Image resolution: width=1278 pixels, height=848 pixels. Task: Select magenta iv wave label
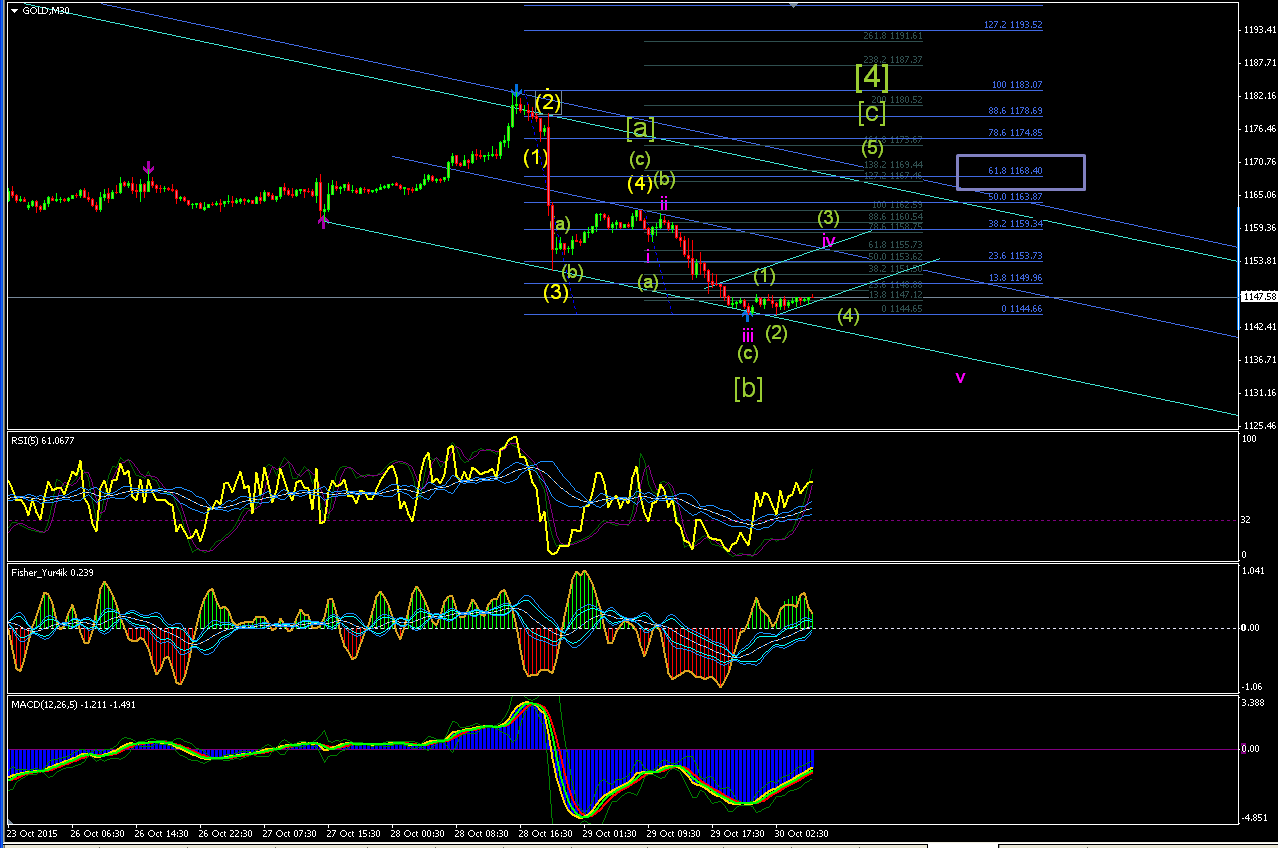click(x=828, y=240)
